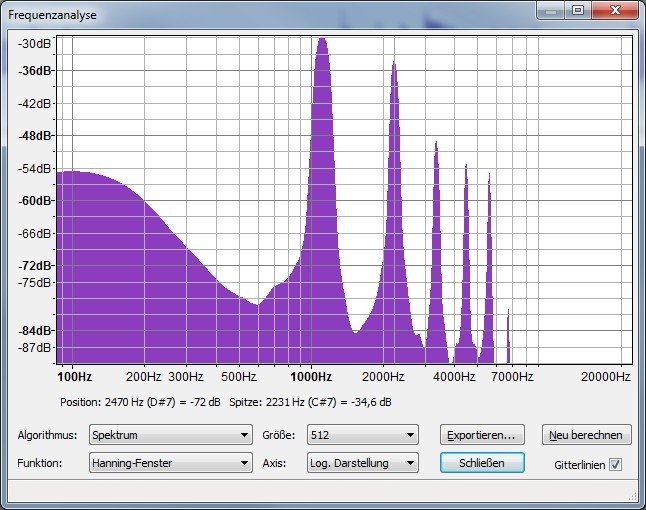Click the broad low-frequency hump near 100Hz

pos(90,250)
